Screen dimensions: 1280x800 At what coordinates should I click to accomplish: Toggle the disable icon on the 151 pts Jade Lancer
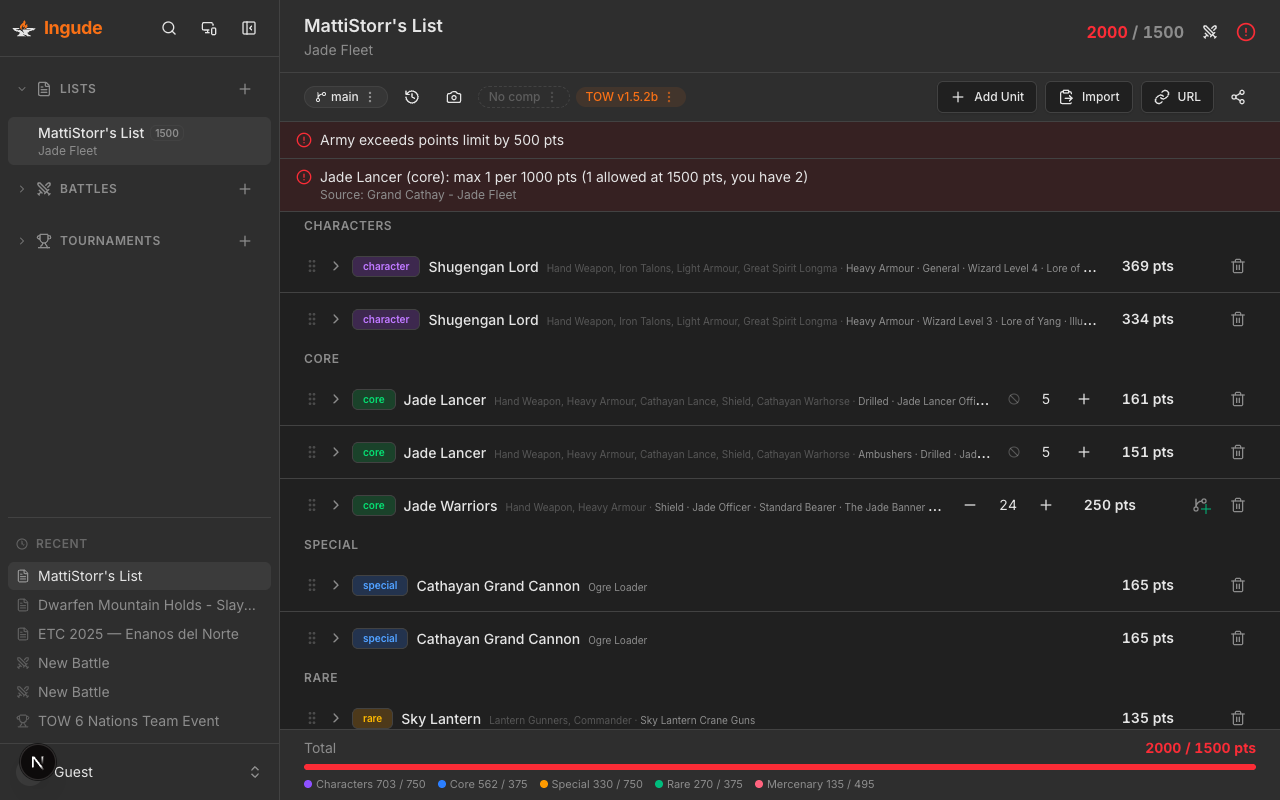point(1014,451)
